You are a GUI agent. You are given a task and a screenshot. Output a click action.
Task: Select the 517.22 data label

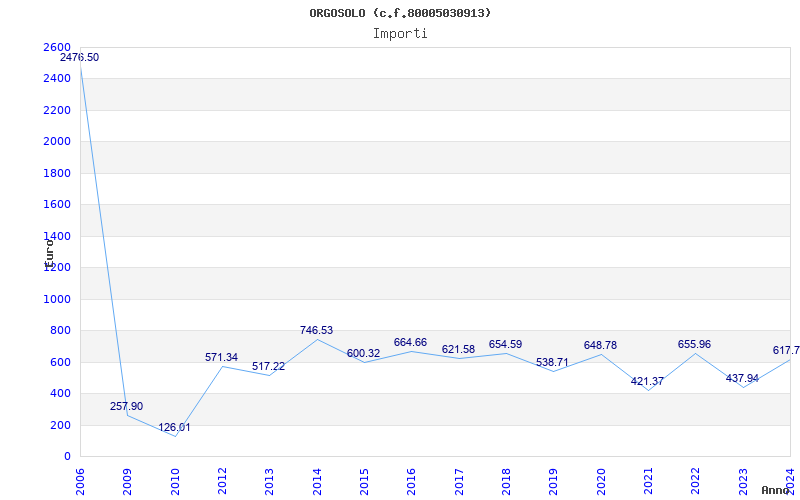pyautogui.click(x=268, y=366)
